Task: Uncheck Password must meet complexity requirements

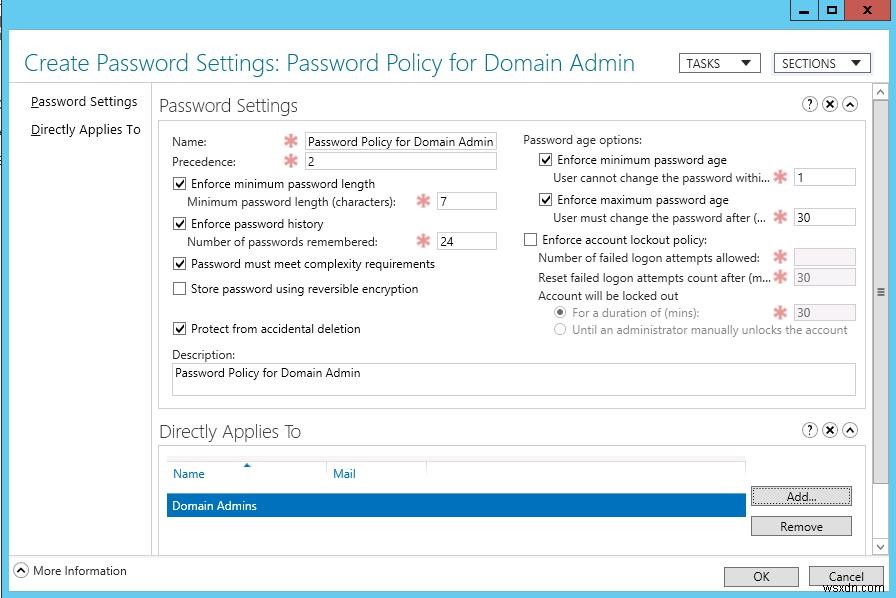Action: pos(179,264)
